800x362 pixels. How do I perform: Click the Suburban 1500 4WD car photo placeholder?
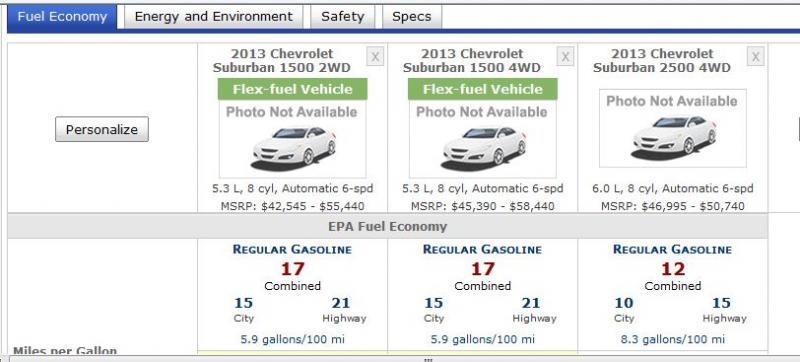(x=483, y=139)
